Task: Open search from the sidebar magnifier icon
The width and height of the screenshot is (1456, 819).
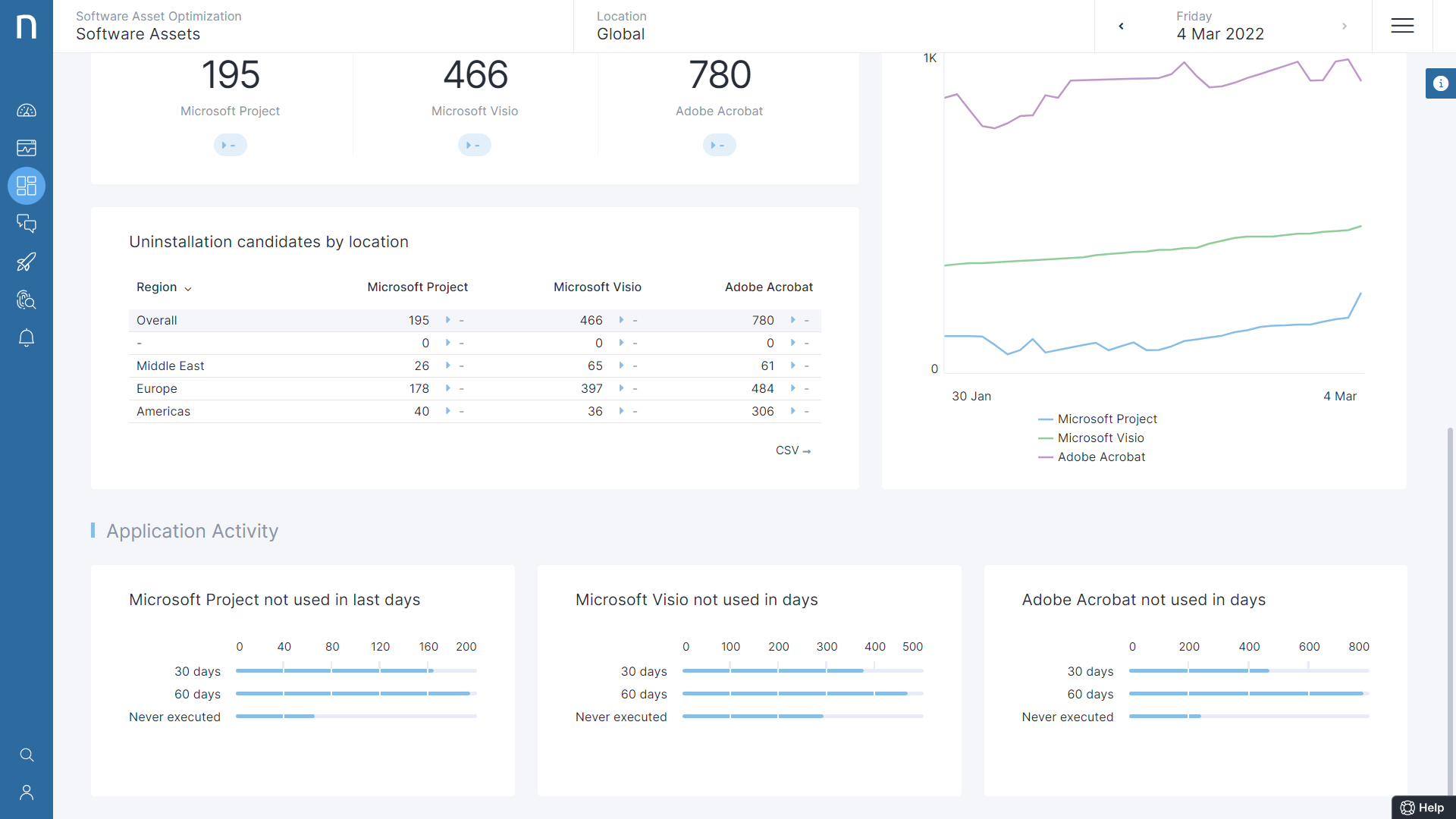Action: click(x=27, y=755)
